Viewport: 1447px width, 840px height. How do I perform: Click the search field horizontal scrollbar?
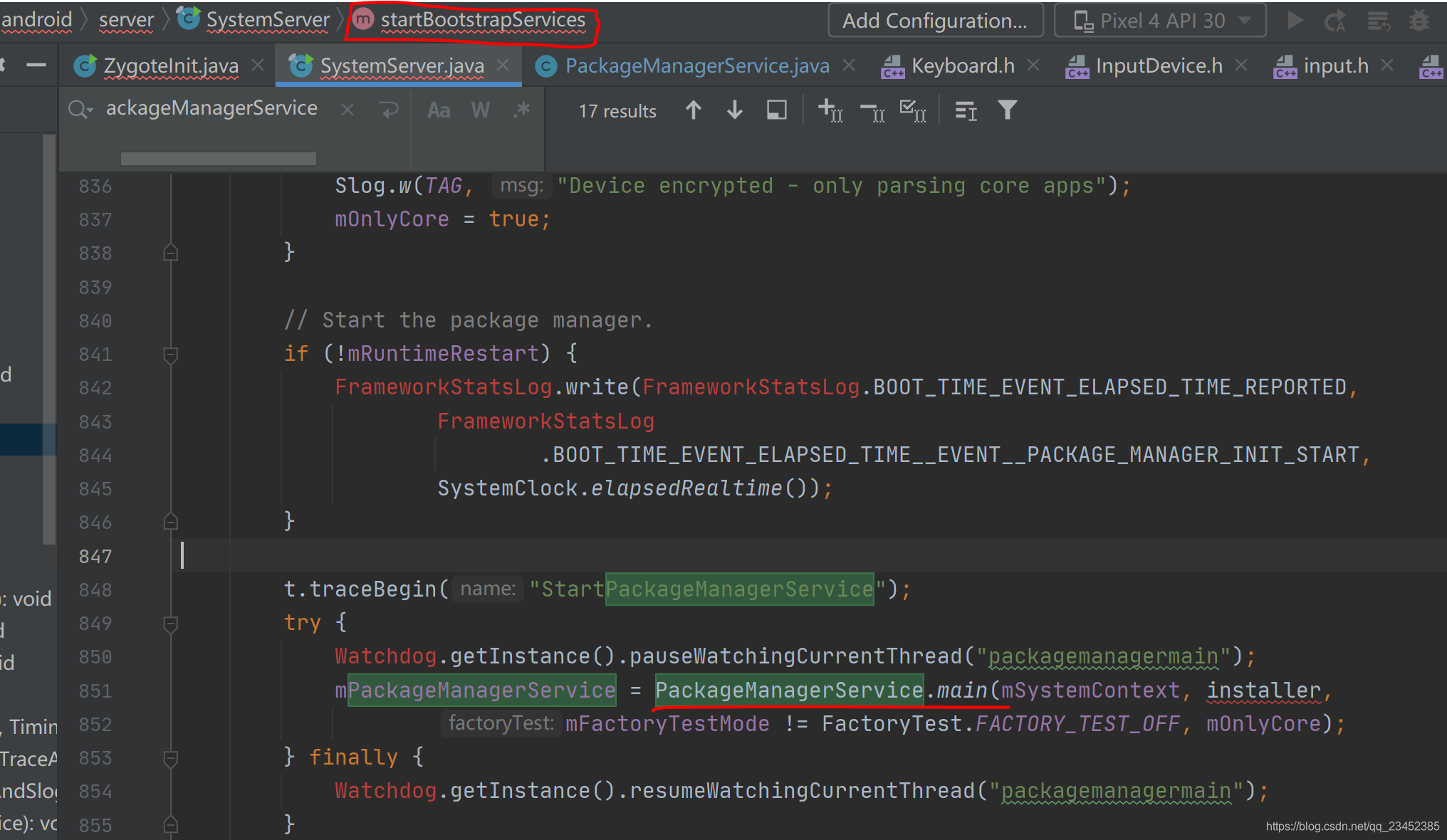218,158
